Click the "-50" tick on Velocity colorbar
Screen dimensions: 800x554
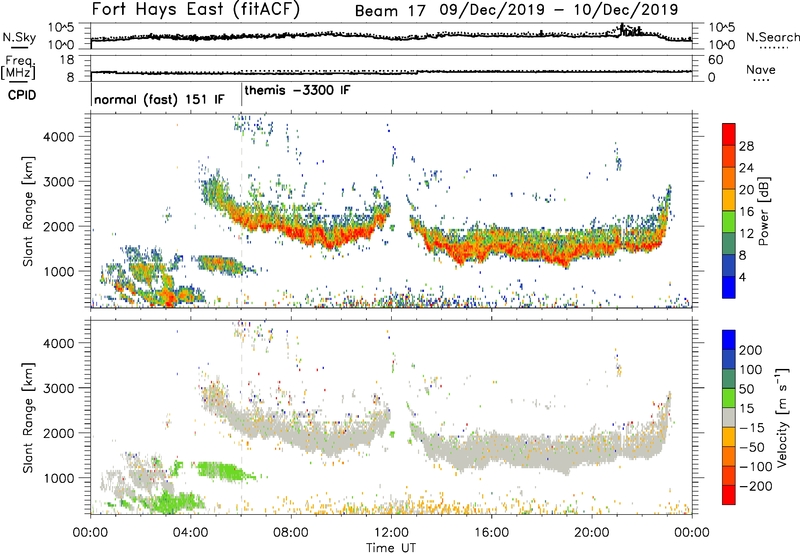pos(752,447)
